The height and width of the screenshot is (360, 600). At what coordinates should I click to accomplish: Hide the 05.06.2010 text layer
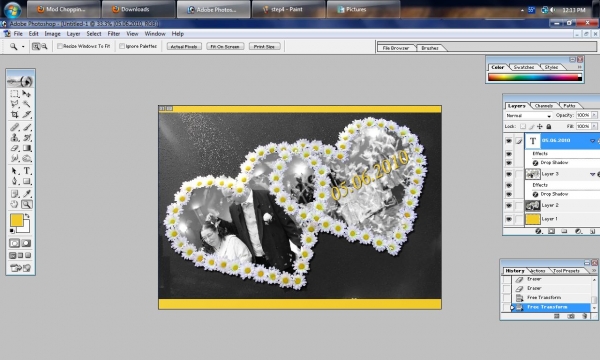pos(508,141)
